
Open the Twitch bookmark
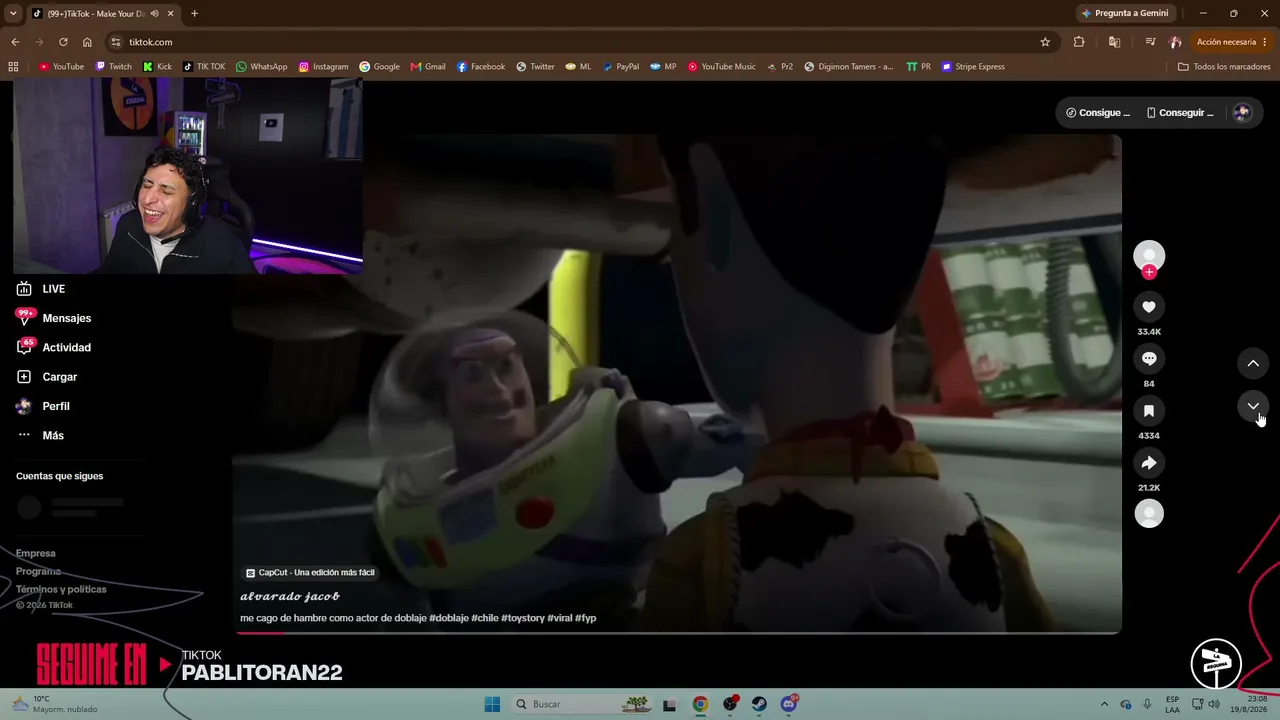coord(113,67)
